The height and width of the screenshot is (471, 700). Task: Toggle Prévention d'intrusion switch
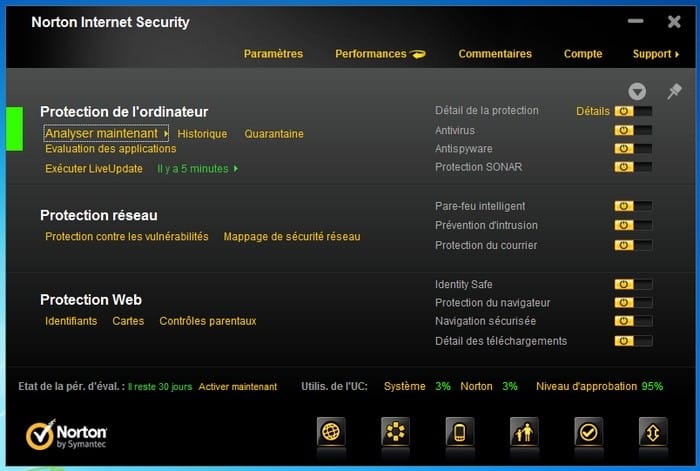click(x=633, y=225)
